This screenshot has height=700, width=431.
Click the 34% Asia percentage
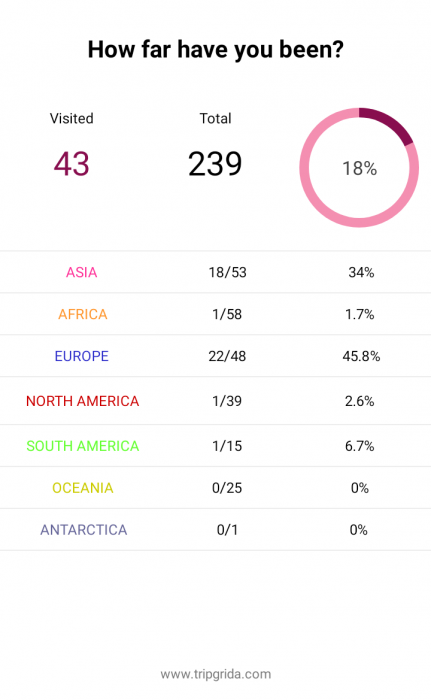pos(361,272)
